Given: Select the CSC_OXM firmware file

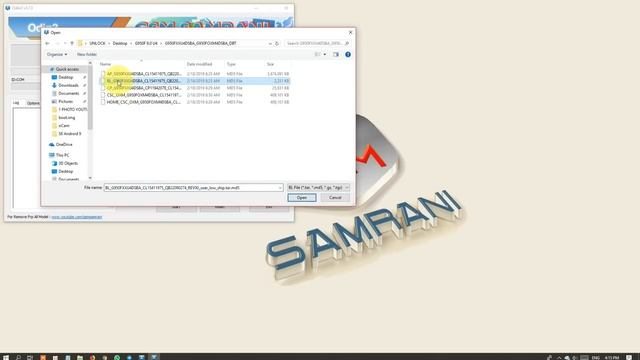Looking at the screenshot, I should click(x=195, y=95).
